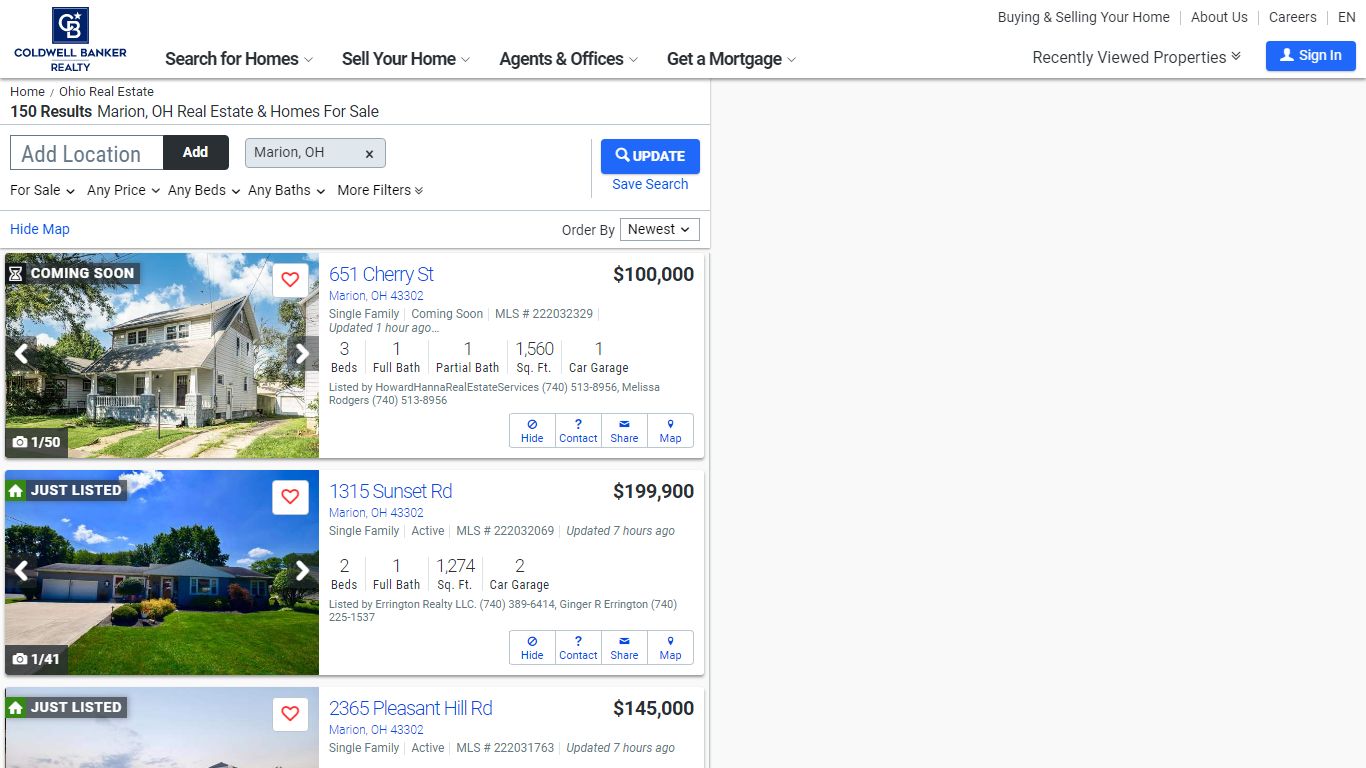Click the $145,000 price text
Image resolution: width=1366 pixels, height=768 pixels.
tap(653, 708)
